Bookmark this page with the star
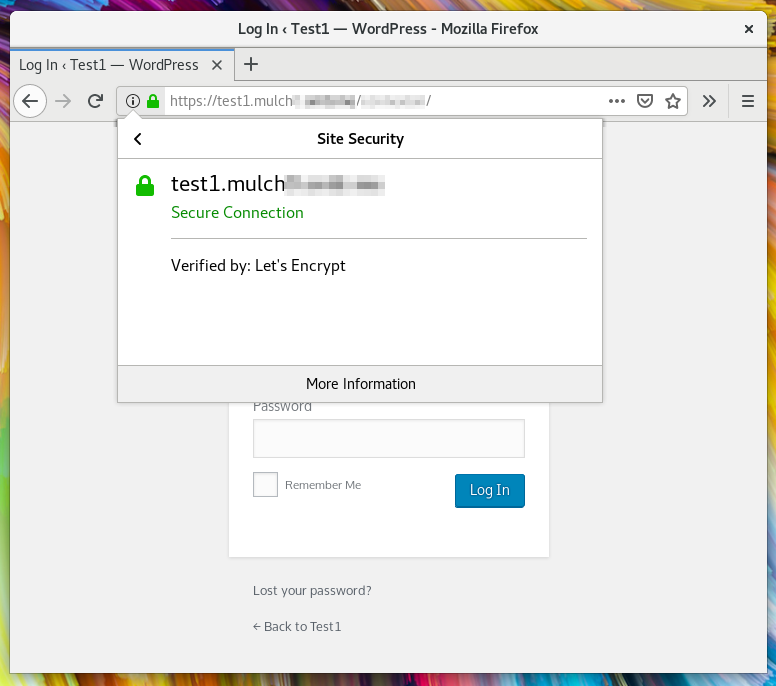 coord(673,101)
